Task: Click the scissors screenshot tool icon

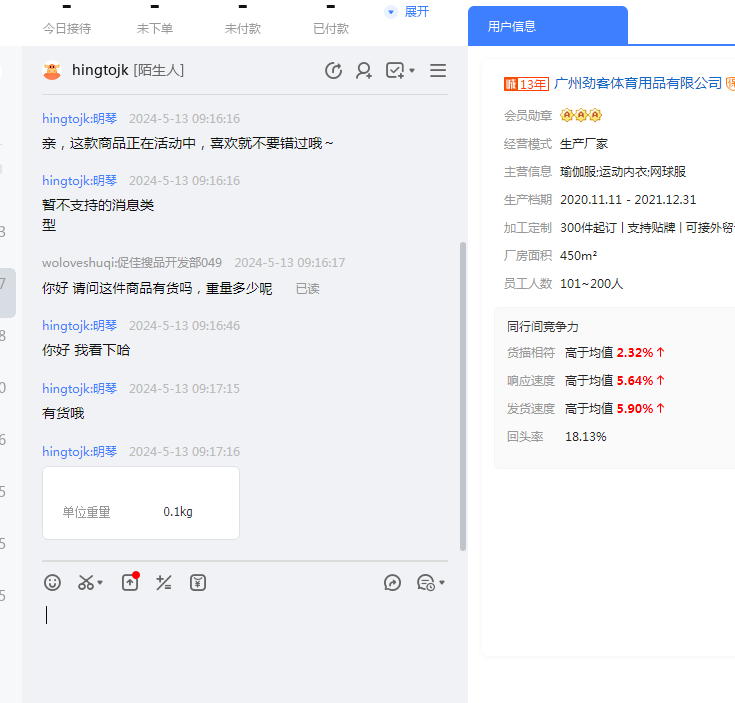Action: [86, 582]
